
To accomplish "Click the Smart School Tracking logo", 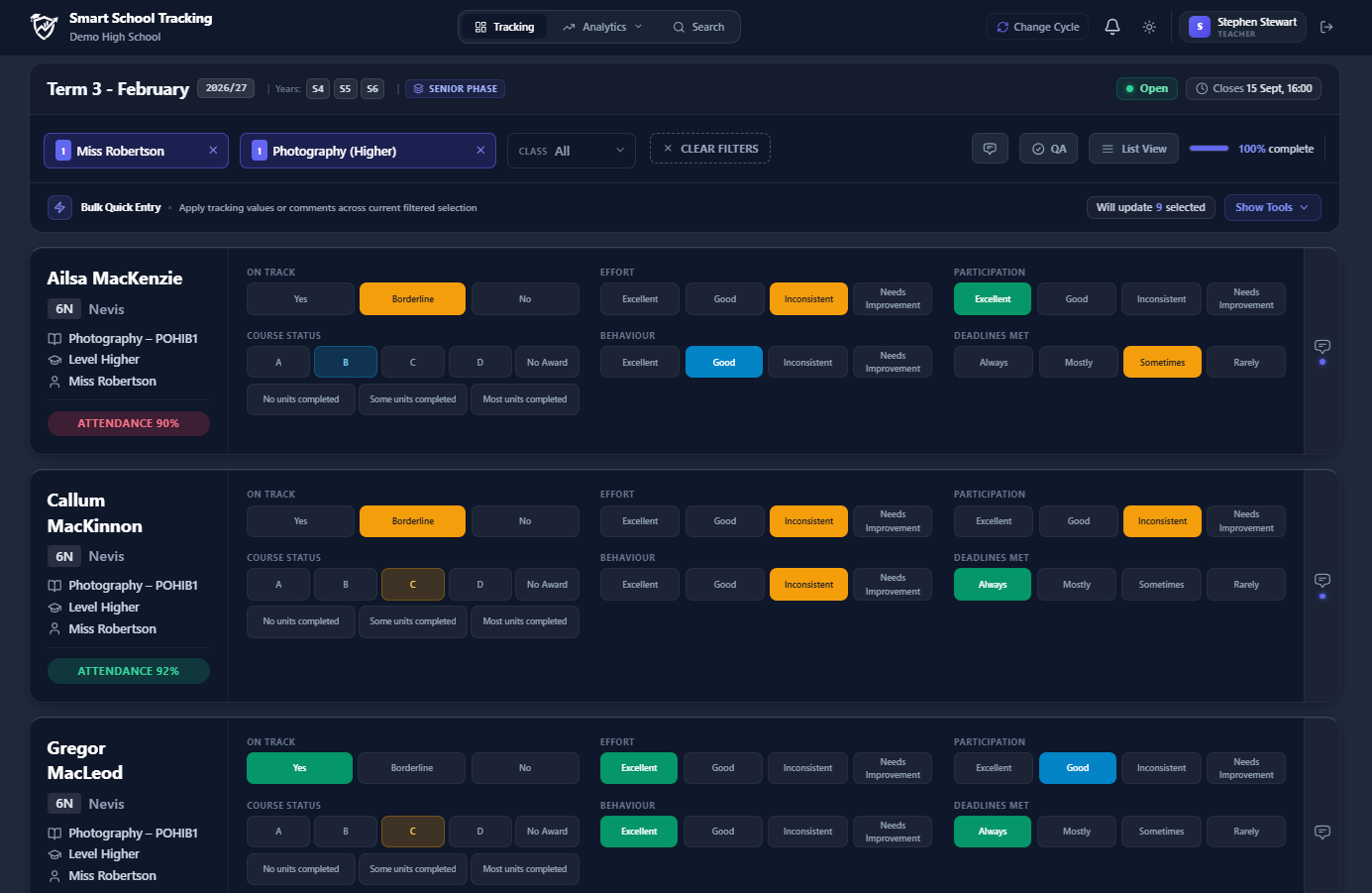I will (x=44, y=27).
